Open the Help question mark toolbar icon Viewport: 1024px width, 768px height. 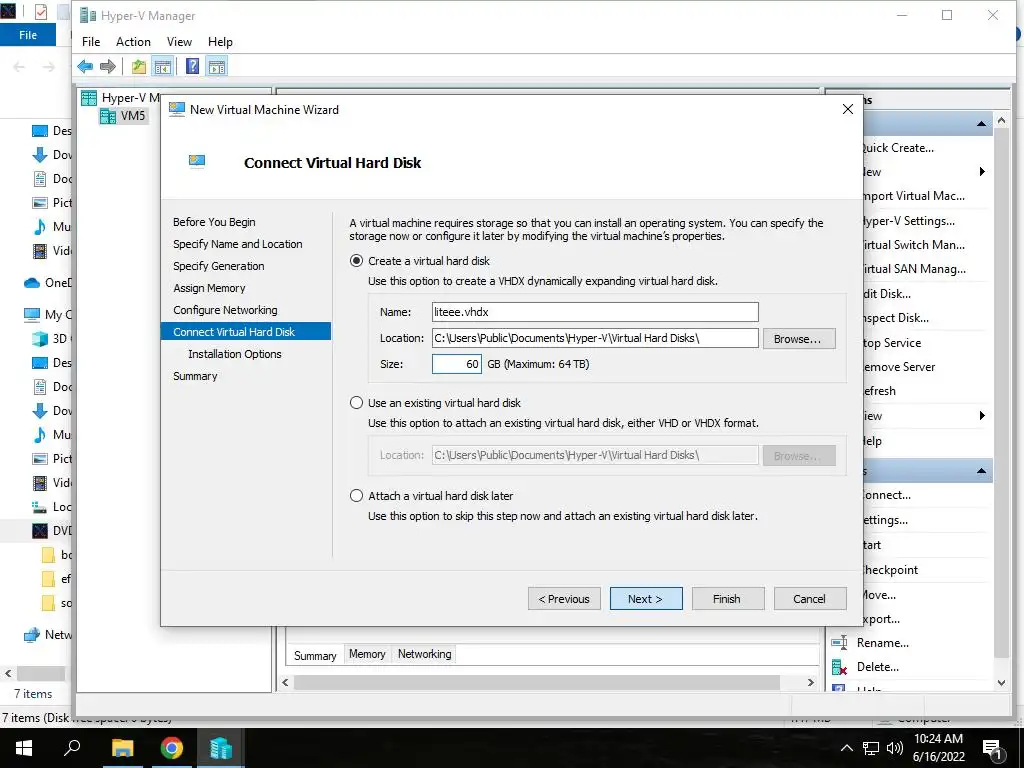pos(193,66)
